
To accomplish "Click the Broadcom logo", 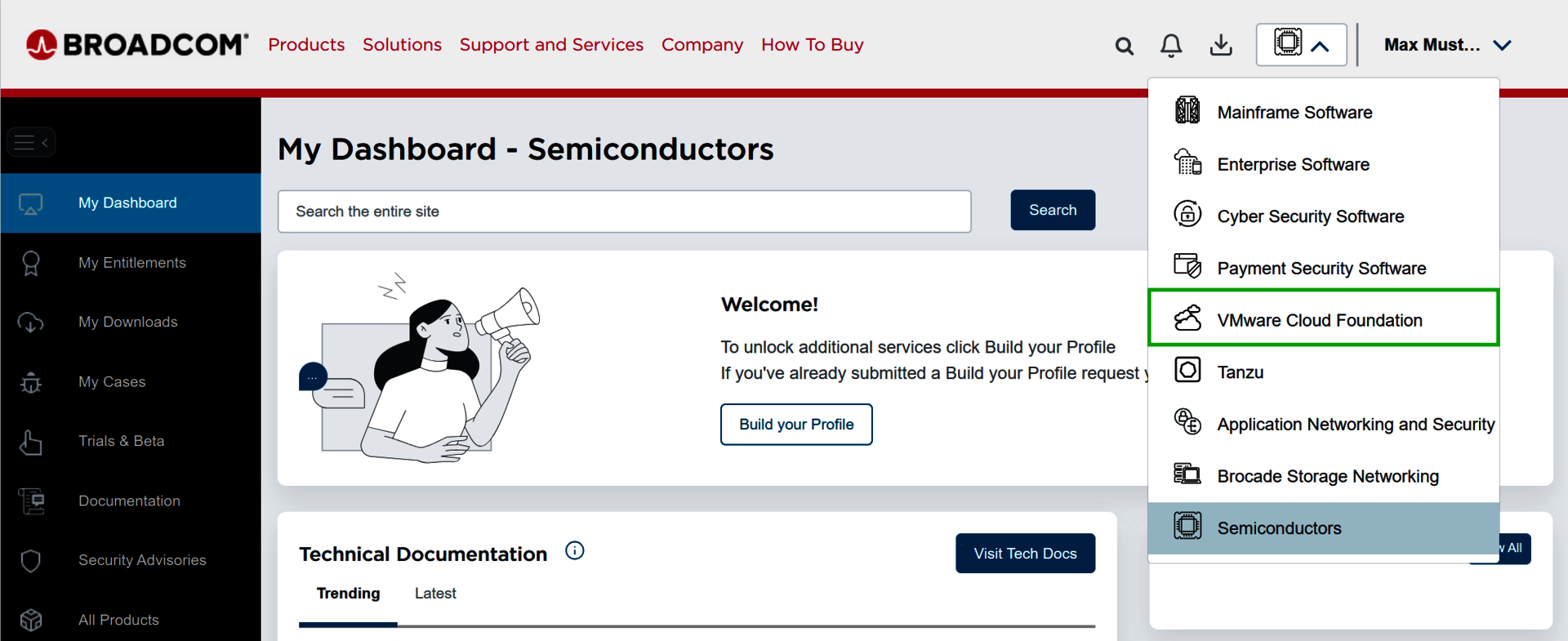I will point(137,45).
